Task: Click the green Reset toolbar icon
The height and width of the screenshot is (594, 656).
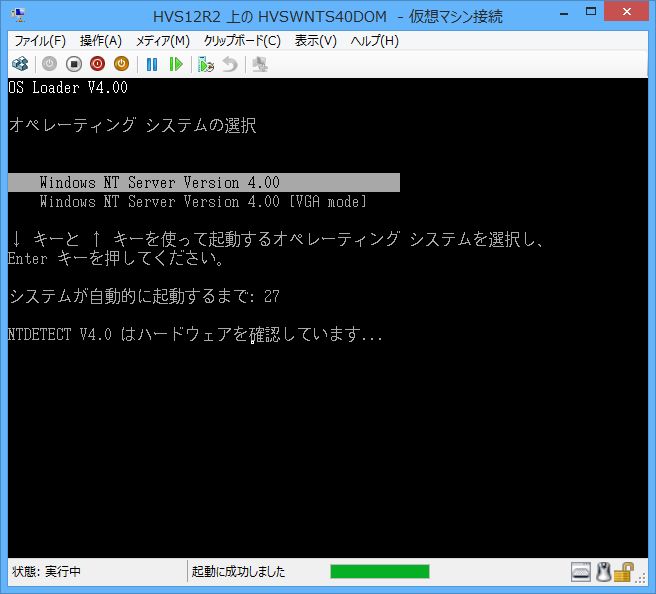Action: coord(176,64)
